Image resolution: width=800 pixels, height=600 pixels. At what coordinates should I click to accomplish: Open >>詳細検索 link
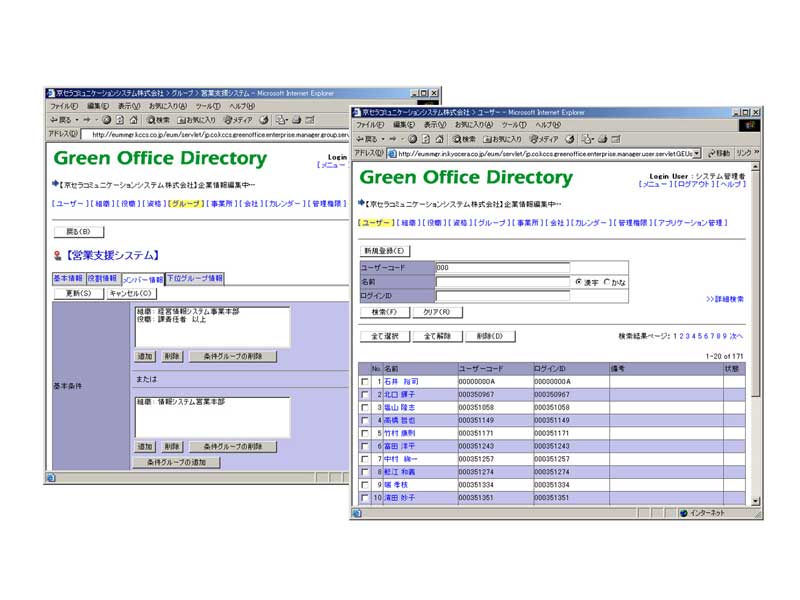tap(724, 299)
